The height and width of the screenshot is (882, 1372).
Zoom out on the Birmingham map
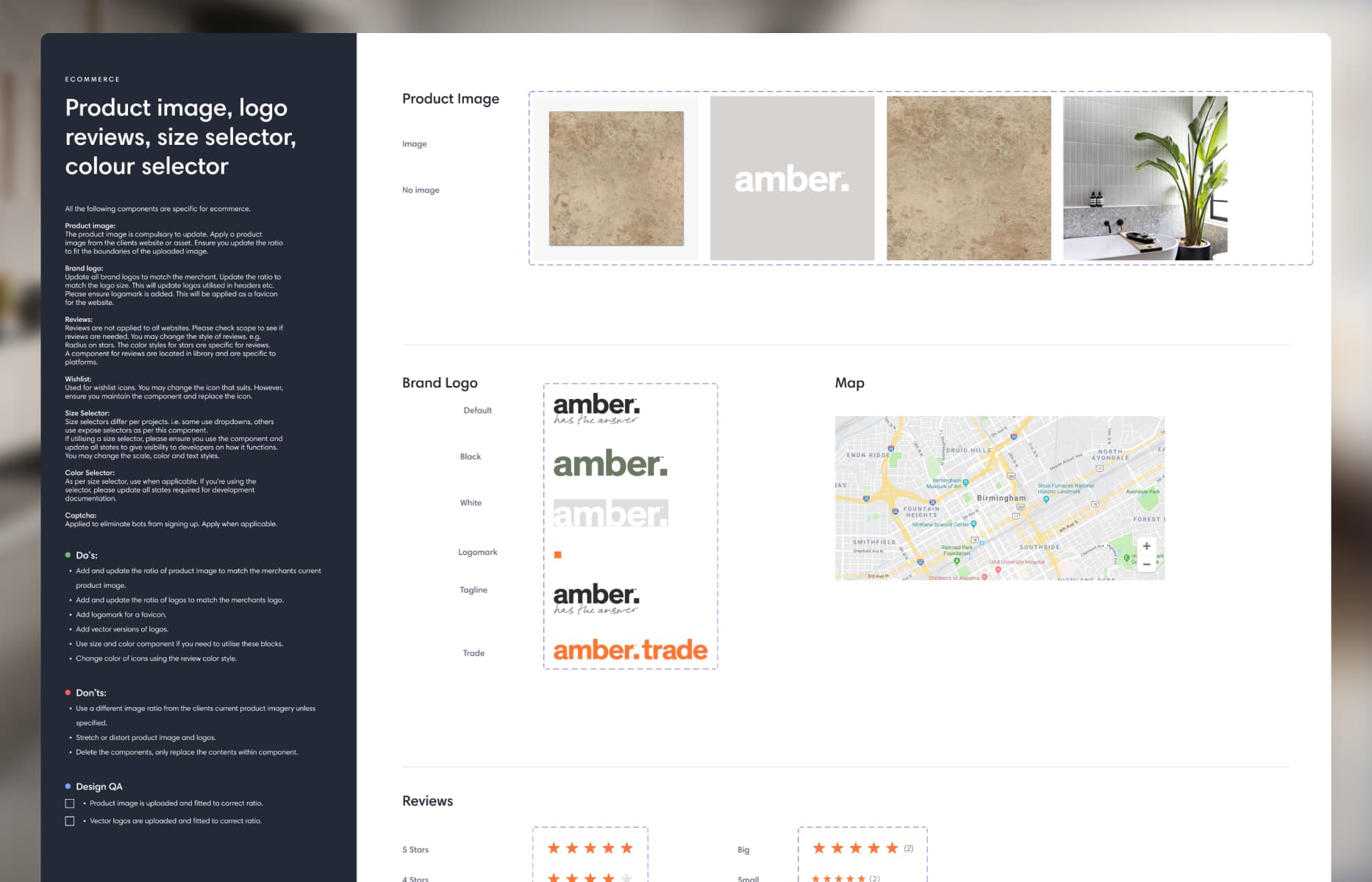pos(1146,564)
